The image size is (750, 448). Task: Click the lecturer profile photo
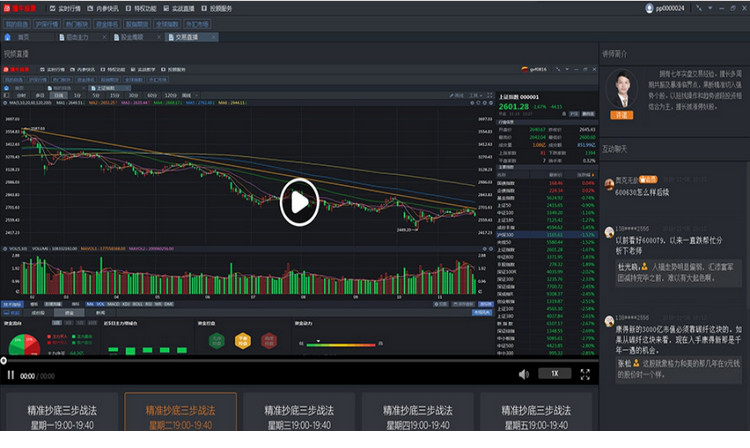point(624,90)
